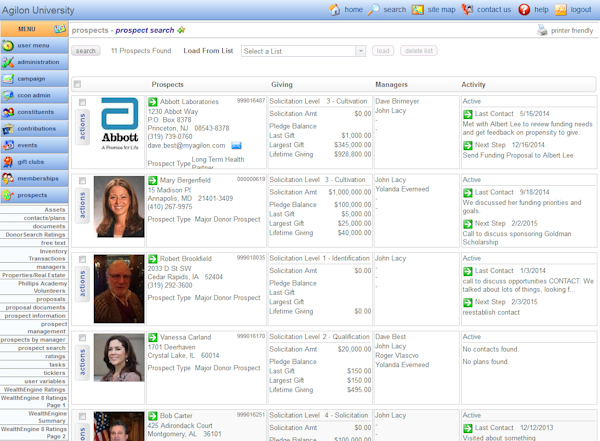Open the free text submenu link
600x441 pixels.
coord(53,243)
